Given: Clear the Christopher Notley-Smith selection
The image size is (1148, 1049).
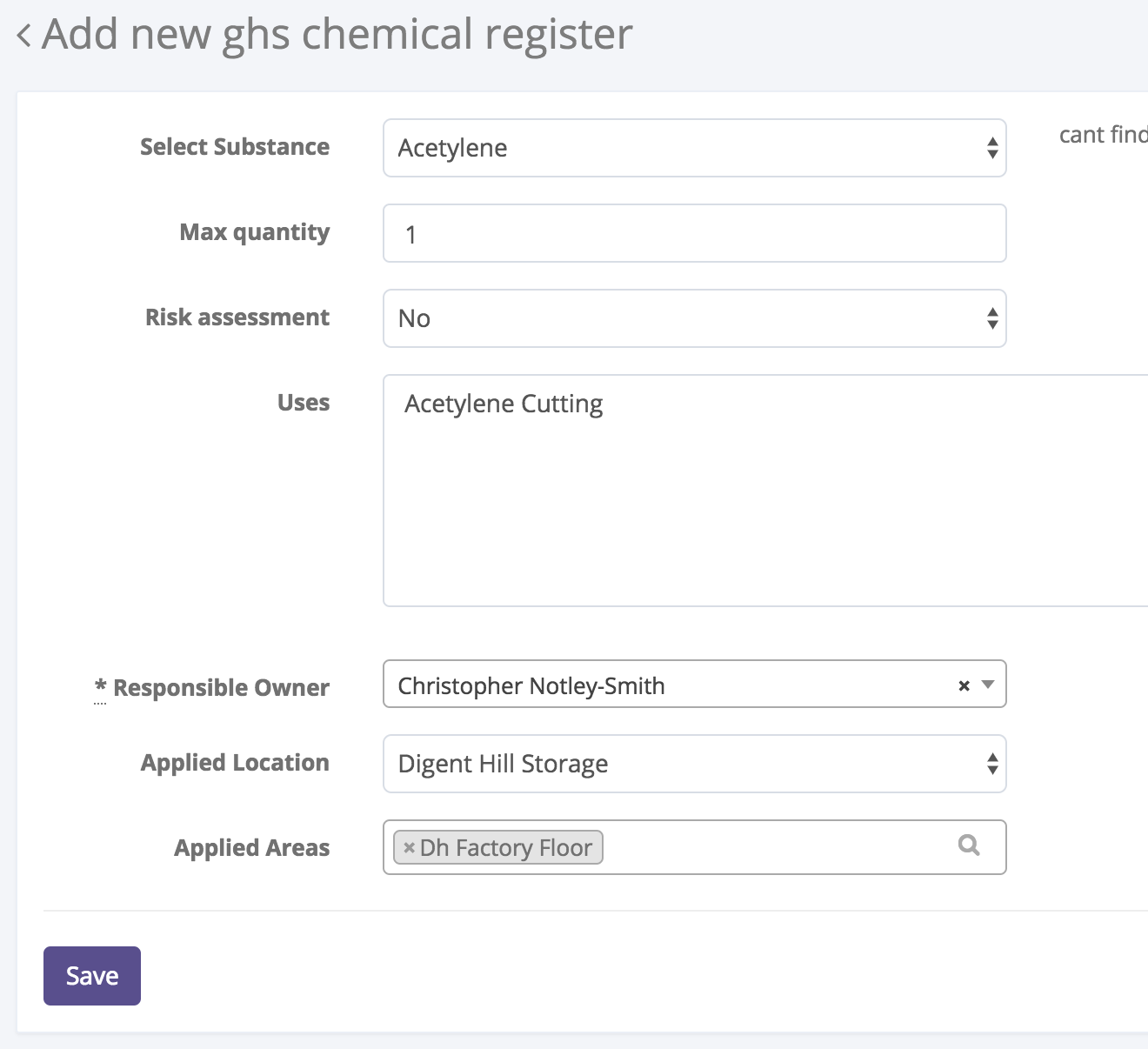Looking at the screenshot, I should [x=964, y=686].
